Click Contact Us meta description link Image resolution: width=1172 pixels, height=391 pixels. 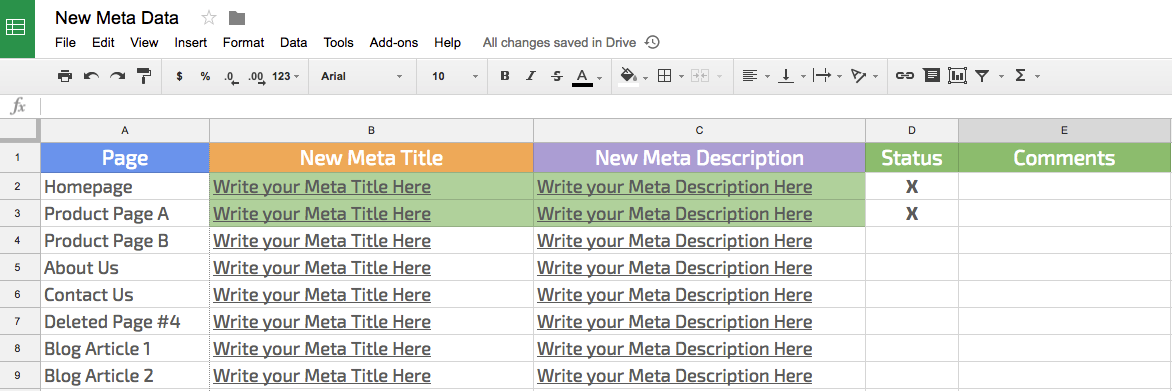(674, 295)
